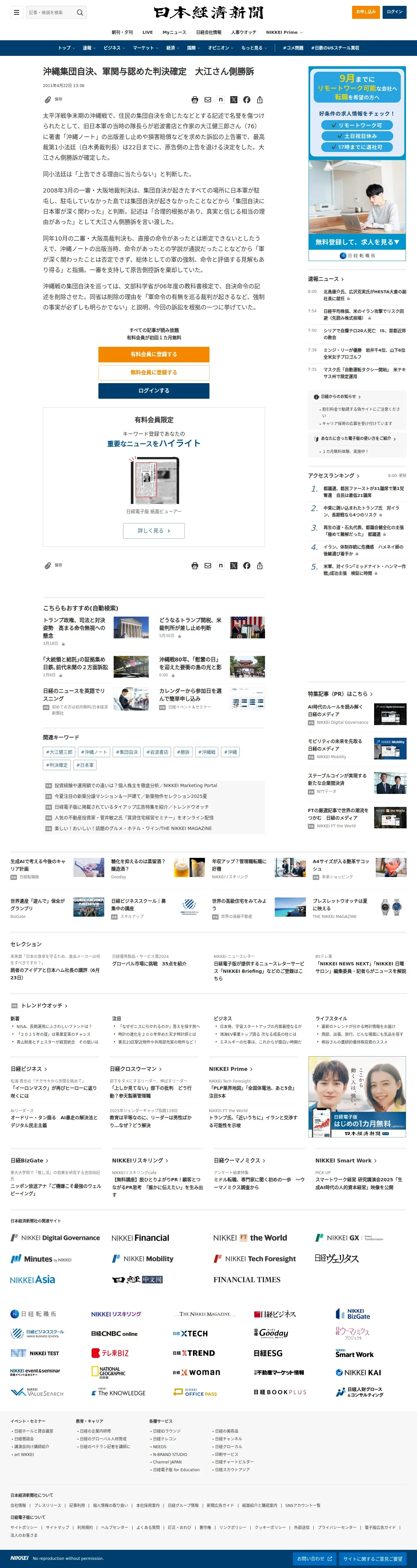Click the note icon in top share bar

pyautogui.click(x=221, y=100)
